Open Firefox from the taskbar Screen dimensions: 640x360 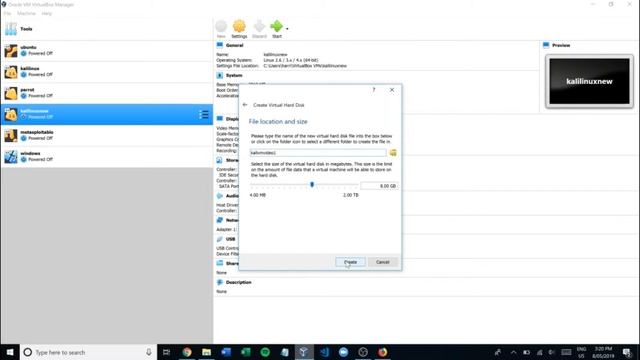(382, 352)
